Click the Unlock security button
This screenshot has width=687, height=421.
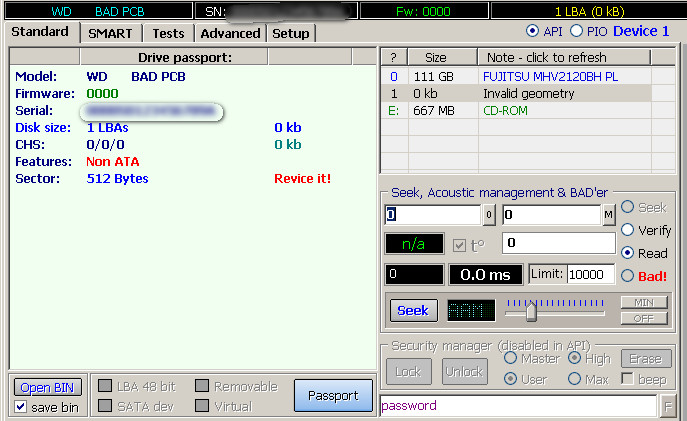pyautogui.click(x=464, y=372)
